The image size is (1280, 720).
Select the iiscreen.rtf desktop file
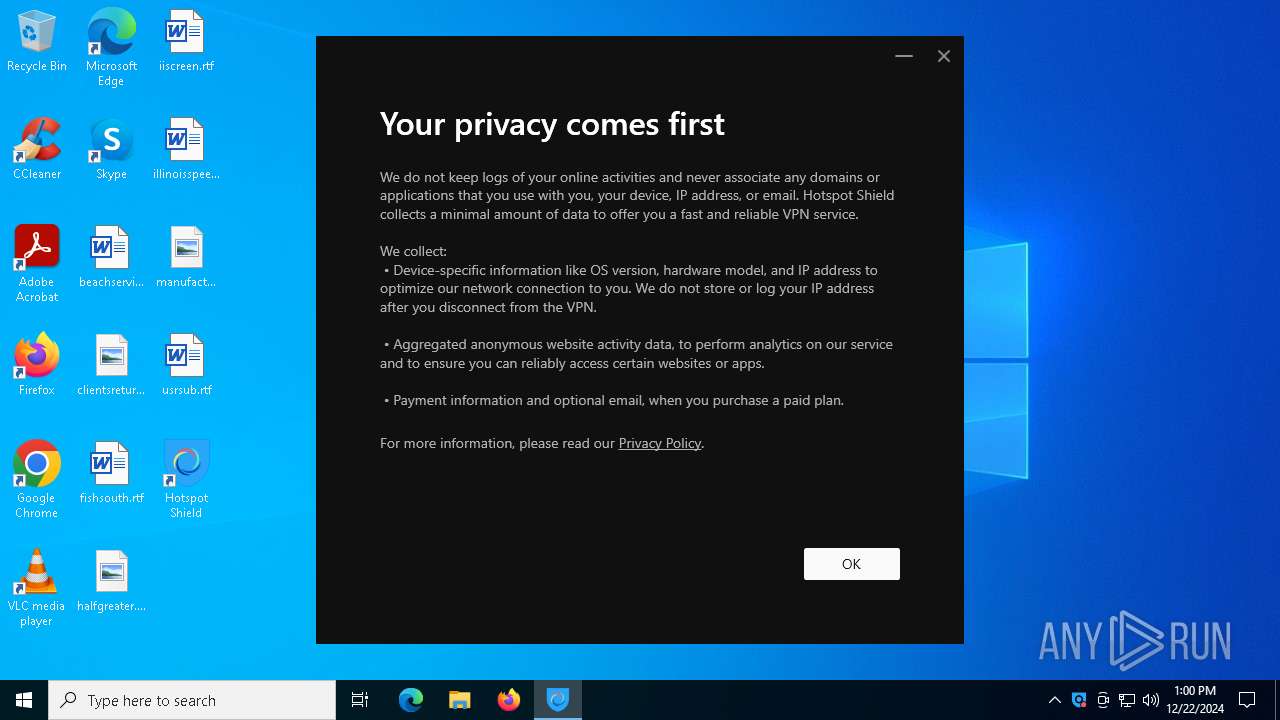186,42
